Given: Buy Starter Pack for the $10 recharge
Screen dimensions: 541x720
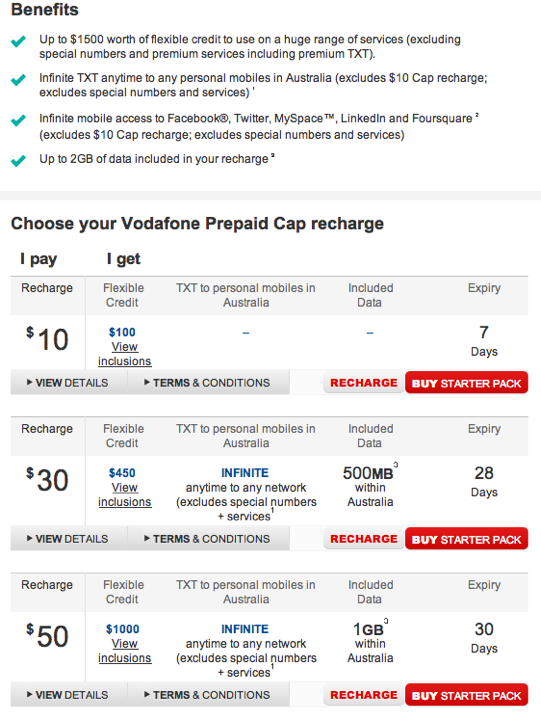Looking at the screenshot, I should [x=467, y=383].
